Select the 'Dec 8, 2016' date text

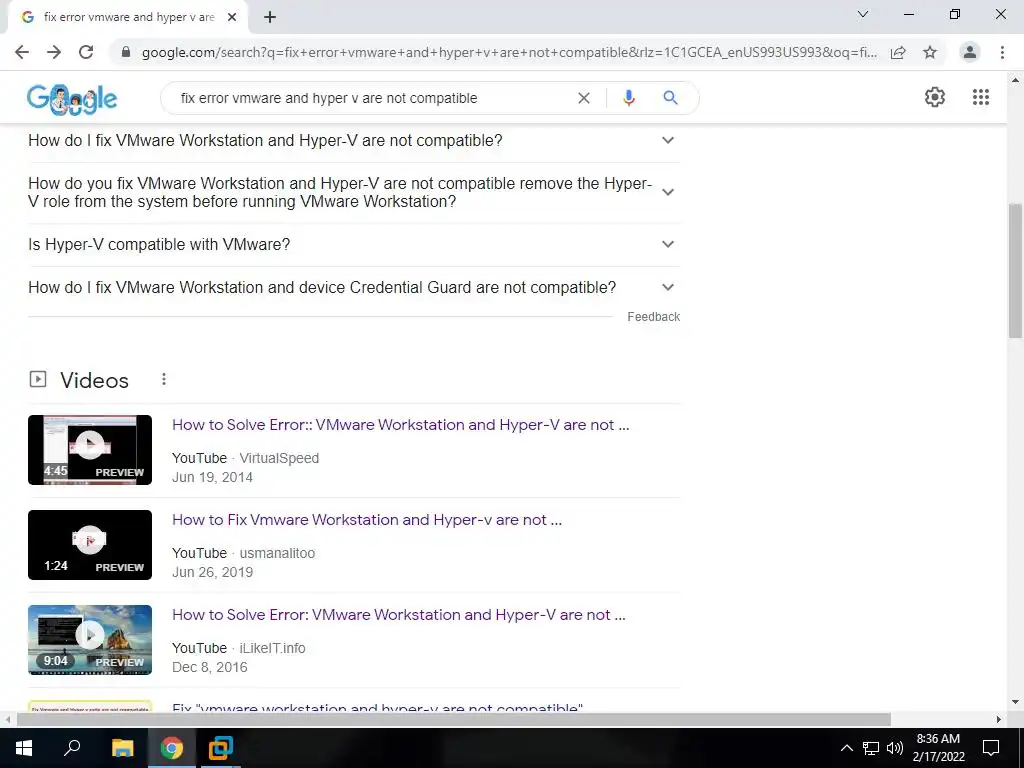coord(210,667)
